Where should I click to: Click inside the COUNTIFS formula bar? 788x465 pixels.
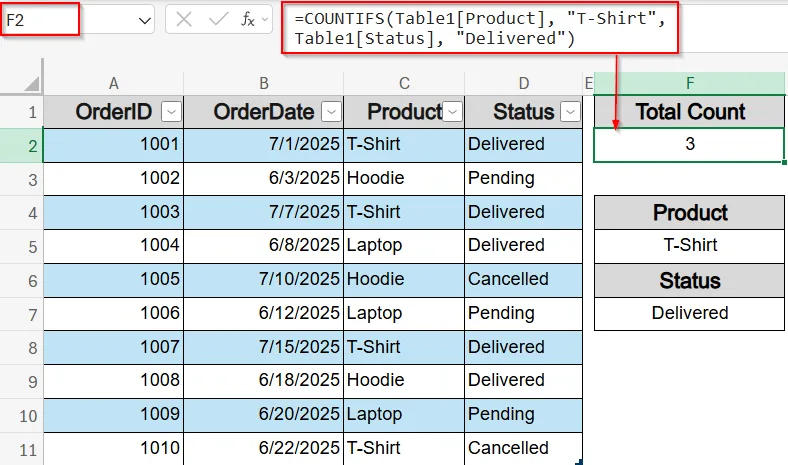[480, 28]
